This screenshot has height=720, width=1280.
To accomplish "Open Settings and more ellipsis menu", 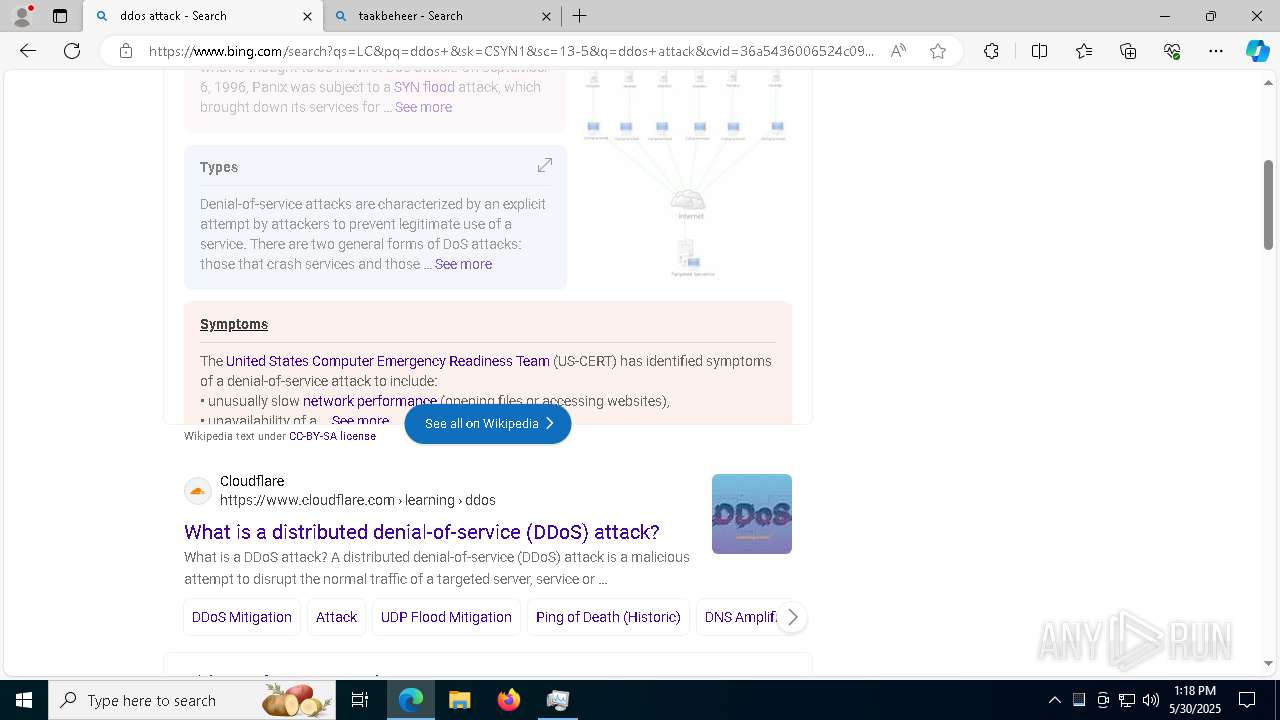I will pyautogui.click(x=1216, y=51).
